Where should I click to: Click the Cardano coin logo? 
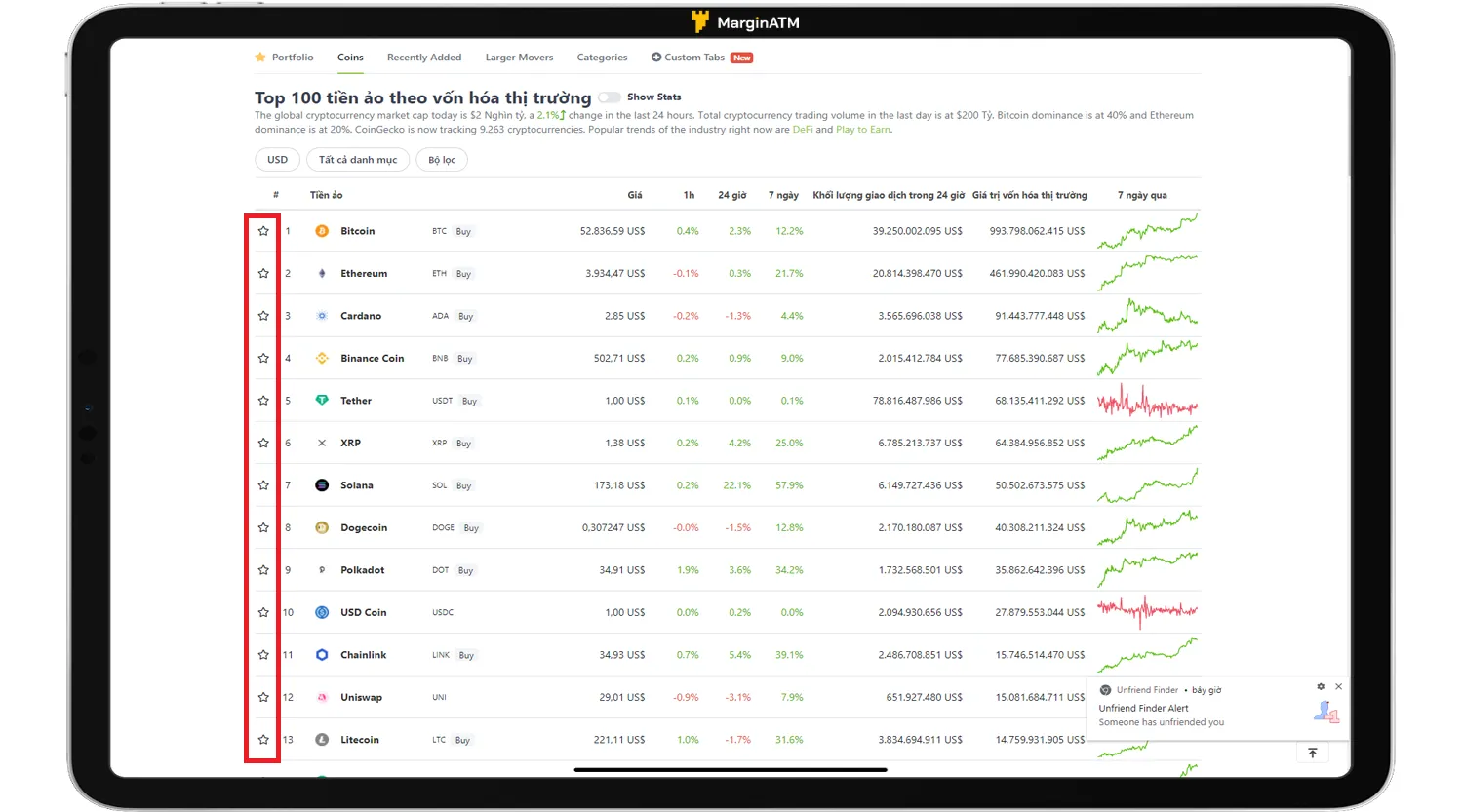322,316
